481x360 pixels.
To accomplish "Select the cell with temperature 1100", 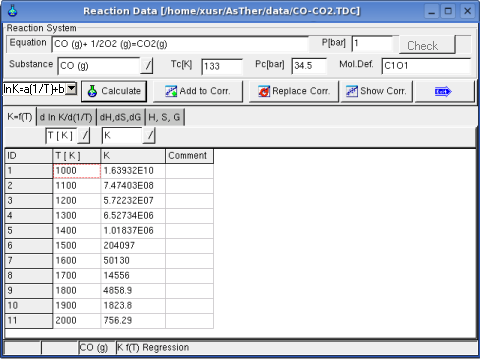I will 77,186.
